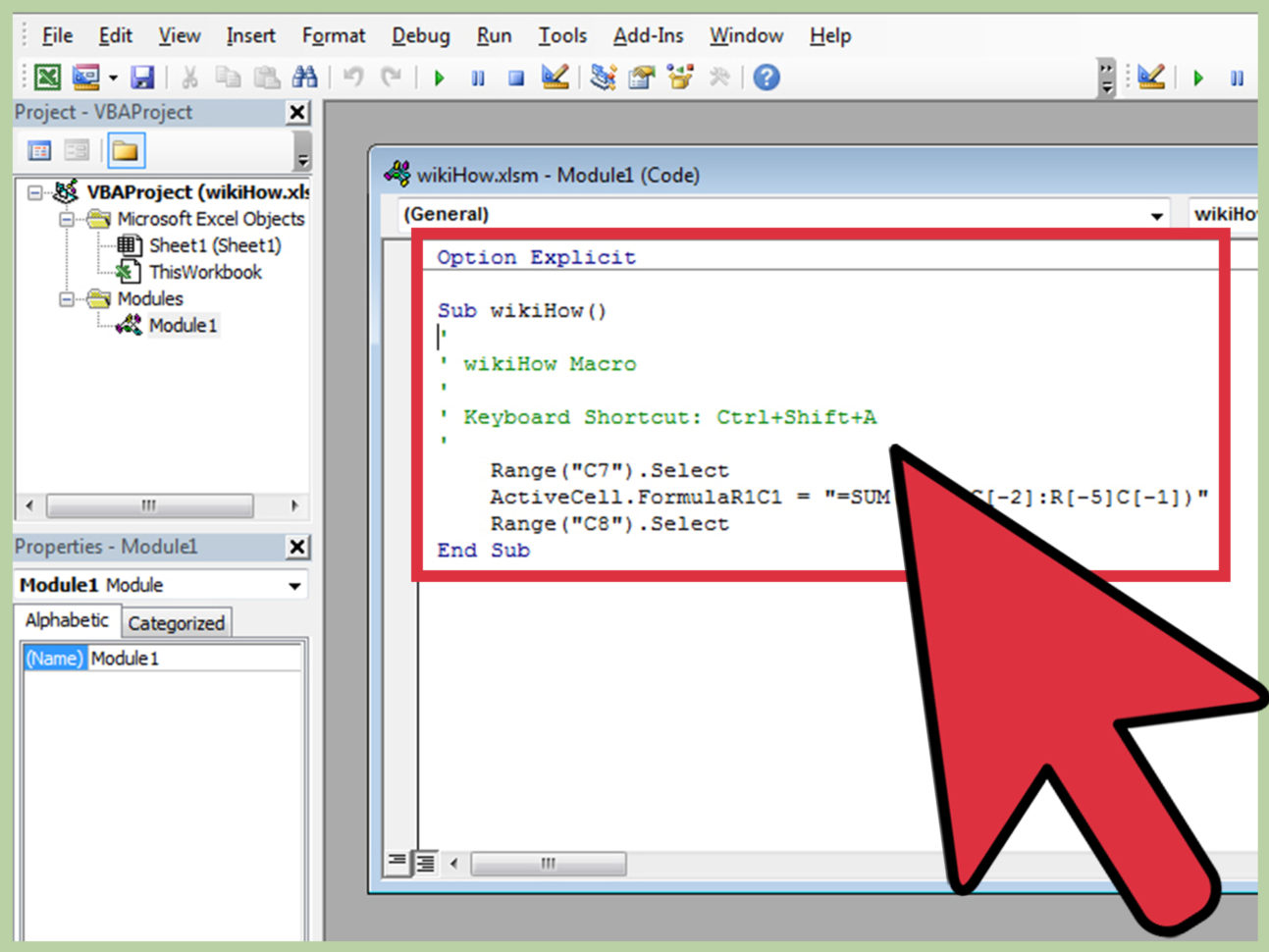Image resolution: width=1269 pixels, height=952 pixels.
Task: Pause the macro using the Break icon
Action: [x=478, y=77]
